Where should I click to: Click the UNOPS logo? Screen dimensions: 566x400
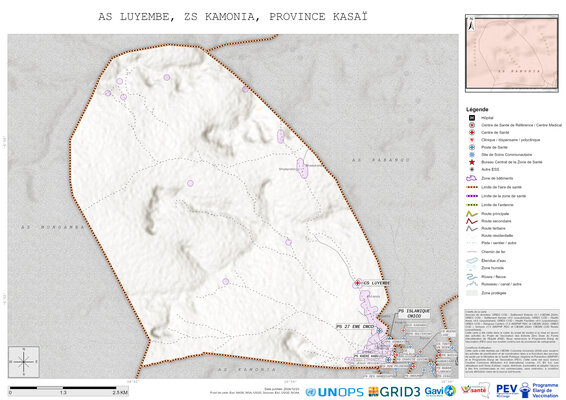tap(334, 392)
